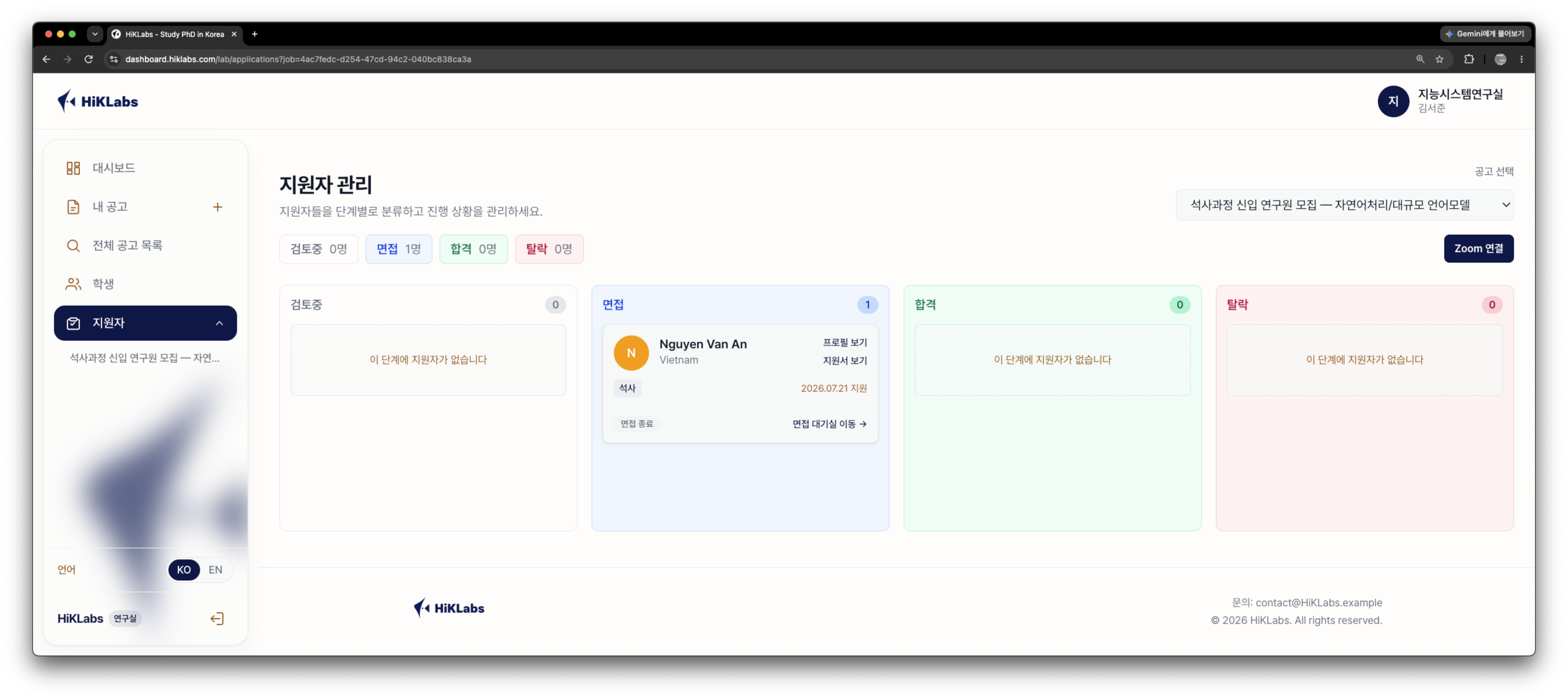Viewport: 1568px width, 699px height.
Task: Click the 석사 degree tag
Action: pyautogui.click(x=627, y=388)
